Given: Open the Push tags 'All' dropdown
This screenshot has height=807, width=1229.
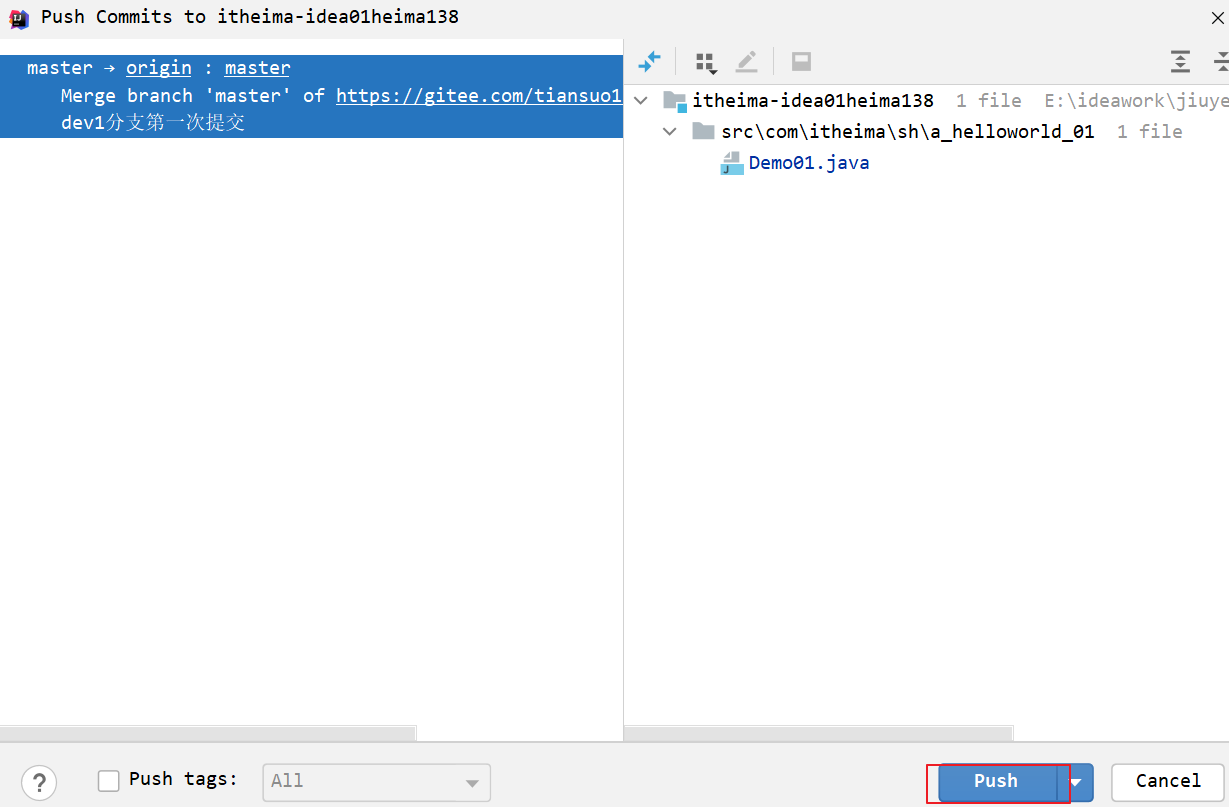Looking at the screenshot, I should [x=376, y=782].
